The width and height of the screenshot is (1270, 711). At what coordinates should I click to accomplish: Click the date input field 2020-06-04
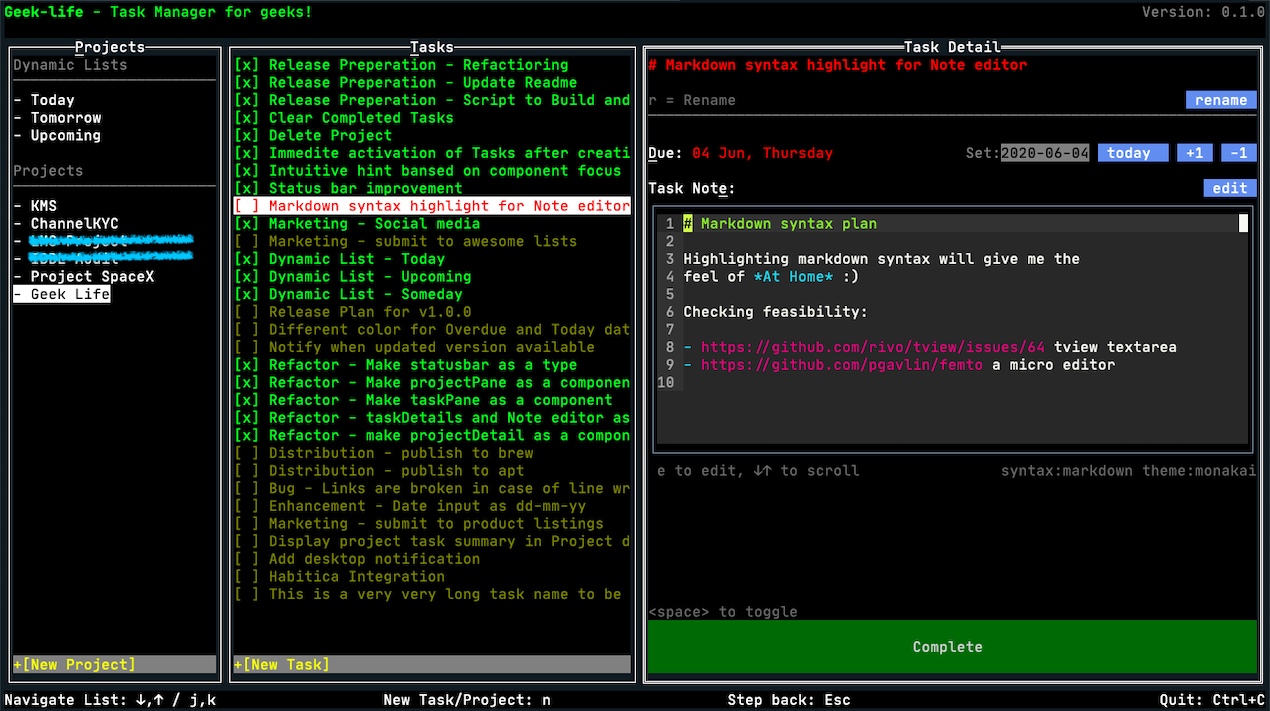(x=1045, y=153)
